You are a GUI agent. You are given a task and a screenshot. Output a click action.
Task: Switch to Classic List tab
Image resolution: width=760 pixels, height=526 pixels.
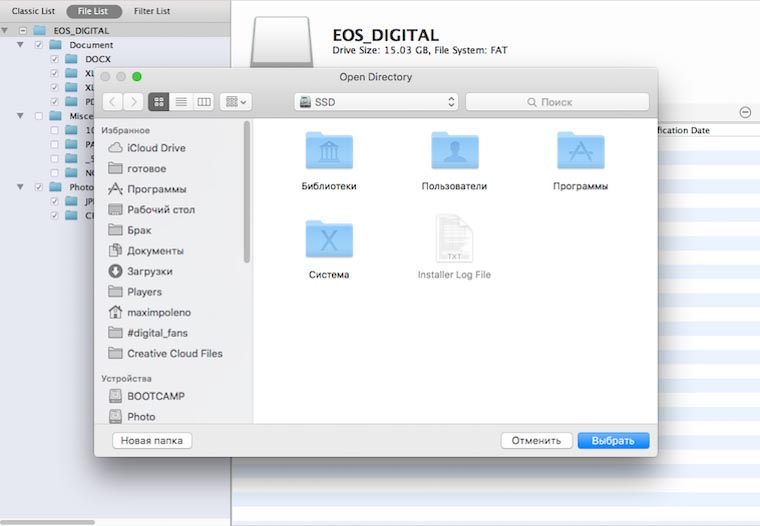coord(33,11)
